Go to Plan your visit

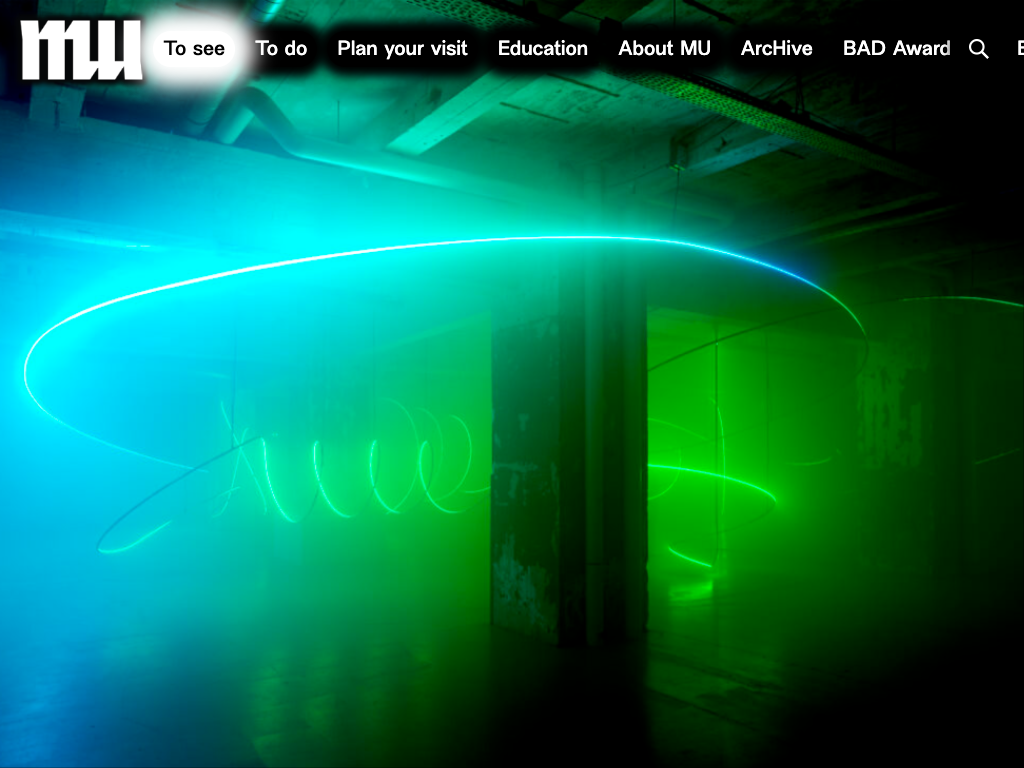[402, 49]
